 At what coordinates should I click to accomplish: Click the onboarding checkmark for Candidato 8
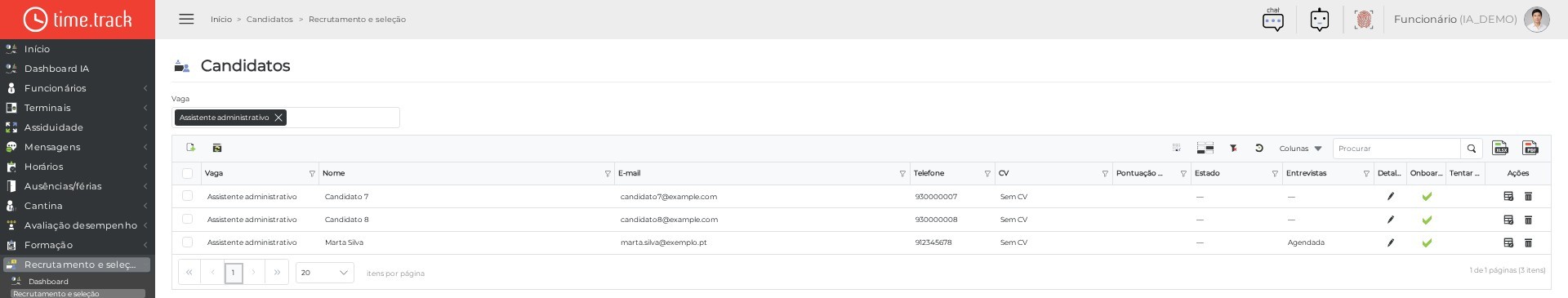pyautogui.click(x=1427, y=220)
